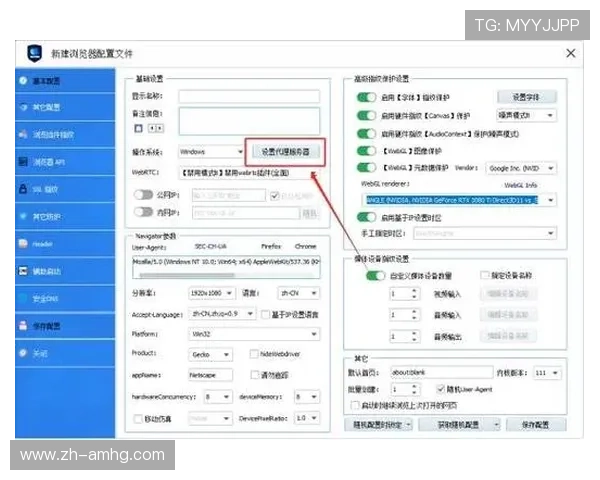Open the Accept-Language dropdown

pos(222,314)
